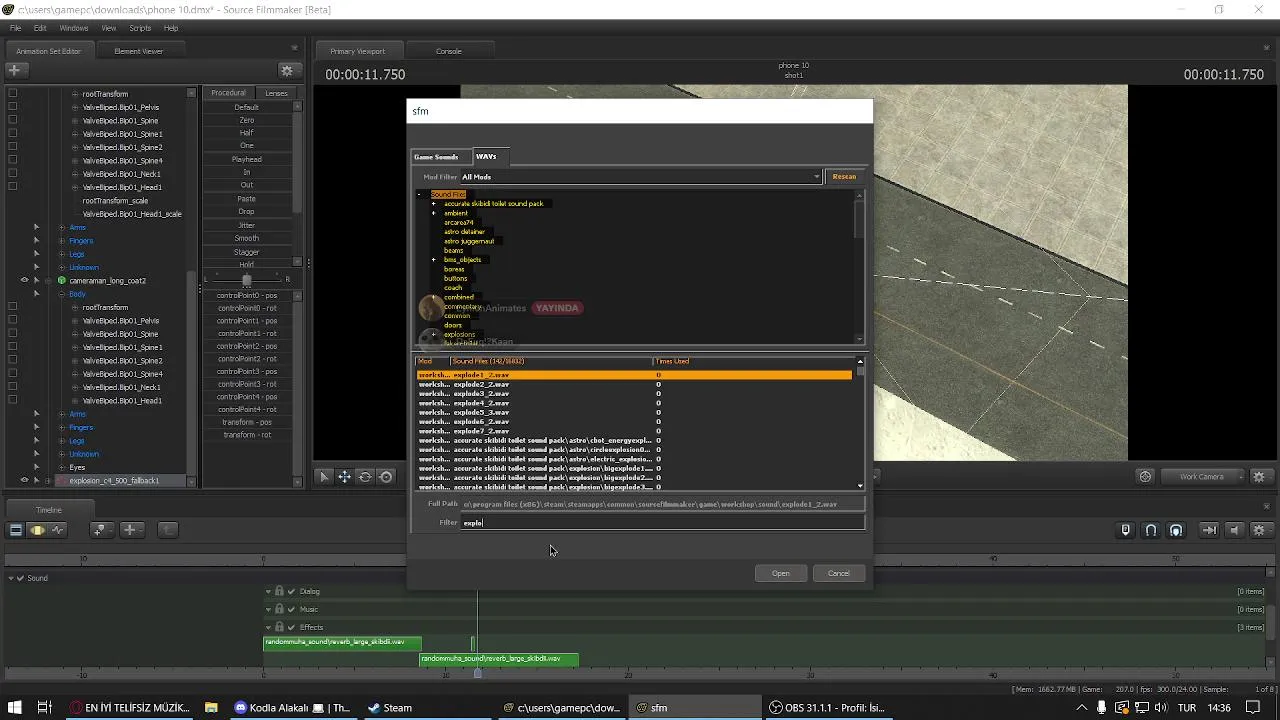
Task: Open the Scripts menu
Action: pyautogui.click(x=140, y=28)
